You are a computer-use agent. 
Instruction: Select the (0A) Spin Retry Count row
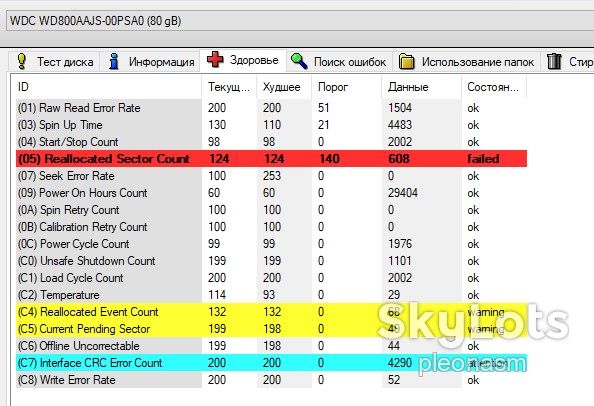point(271,210)
